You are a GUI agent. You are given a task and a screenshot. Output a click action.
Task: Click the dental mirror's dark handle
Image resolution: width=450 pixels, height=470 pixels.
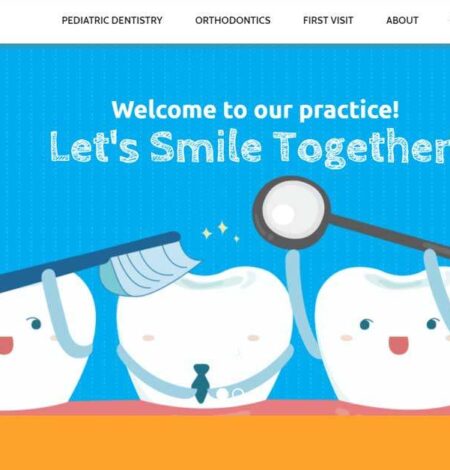coord(390,235)
